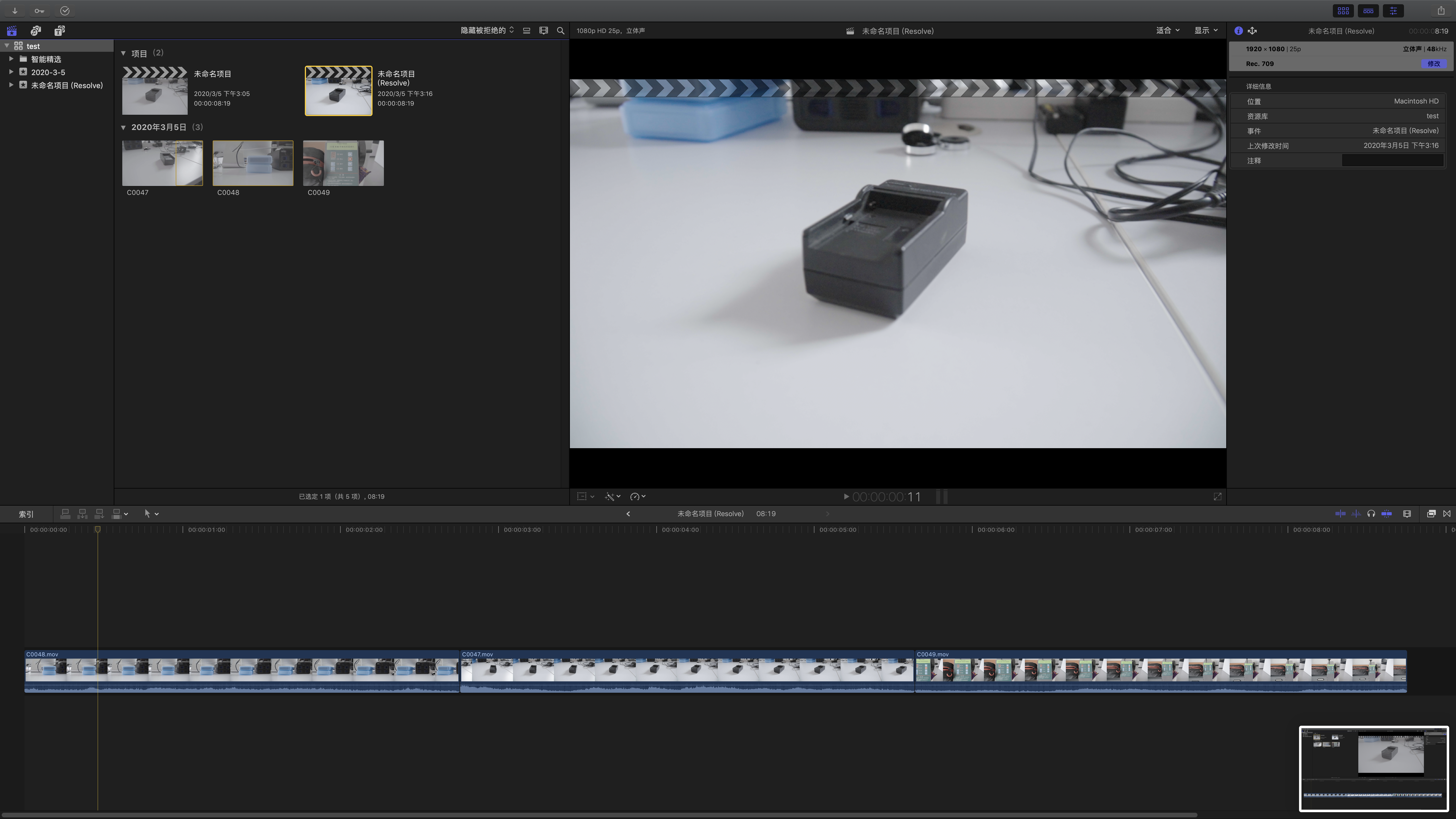Collapse the test library tree item
Image resolution: width=1456 pixels, height=819 pixels.
point(7,46)
